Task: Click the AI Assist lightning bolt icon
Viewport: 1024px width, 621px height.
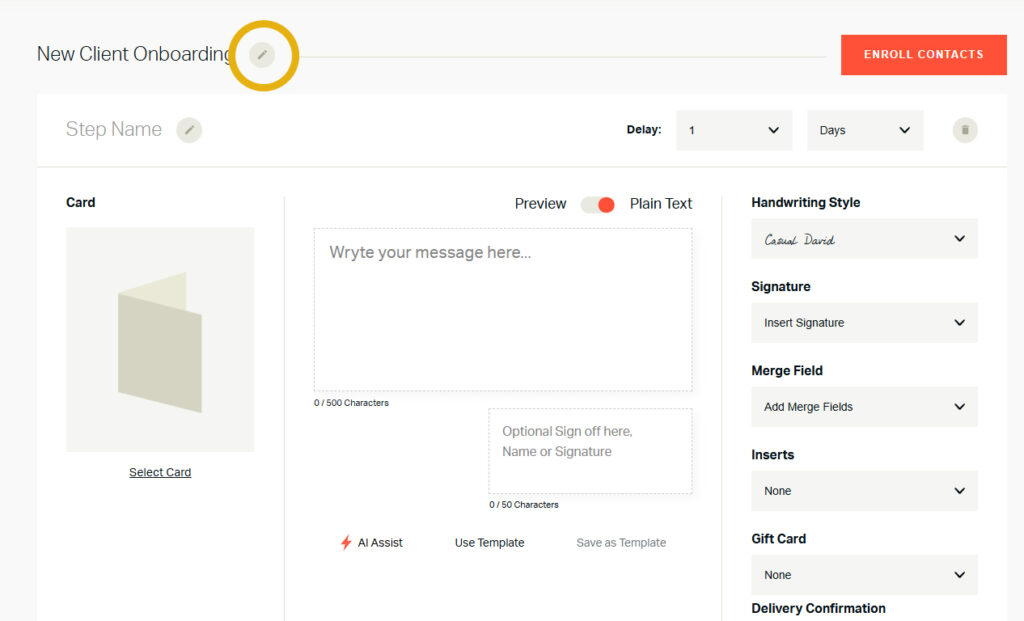Action: click(x=346, y=543)
